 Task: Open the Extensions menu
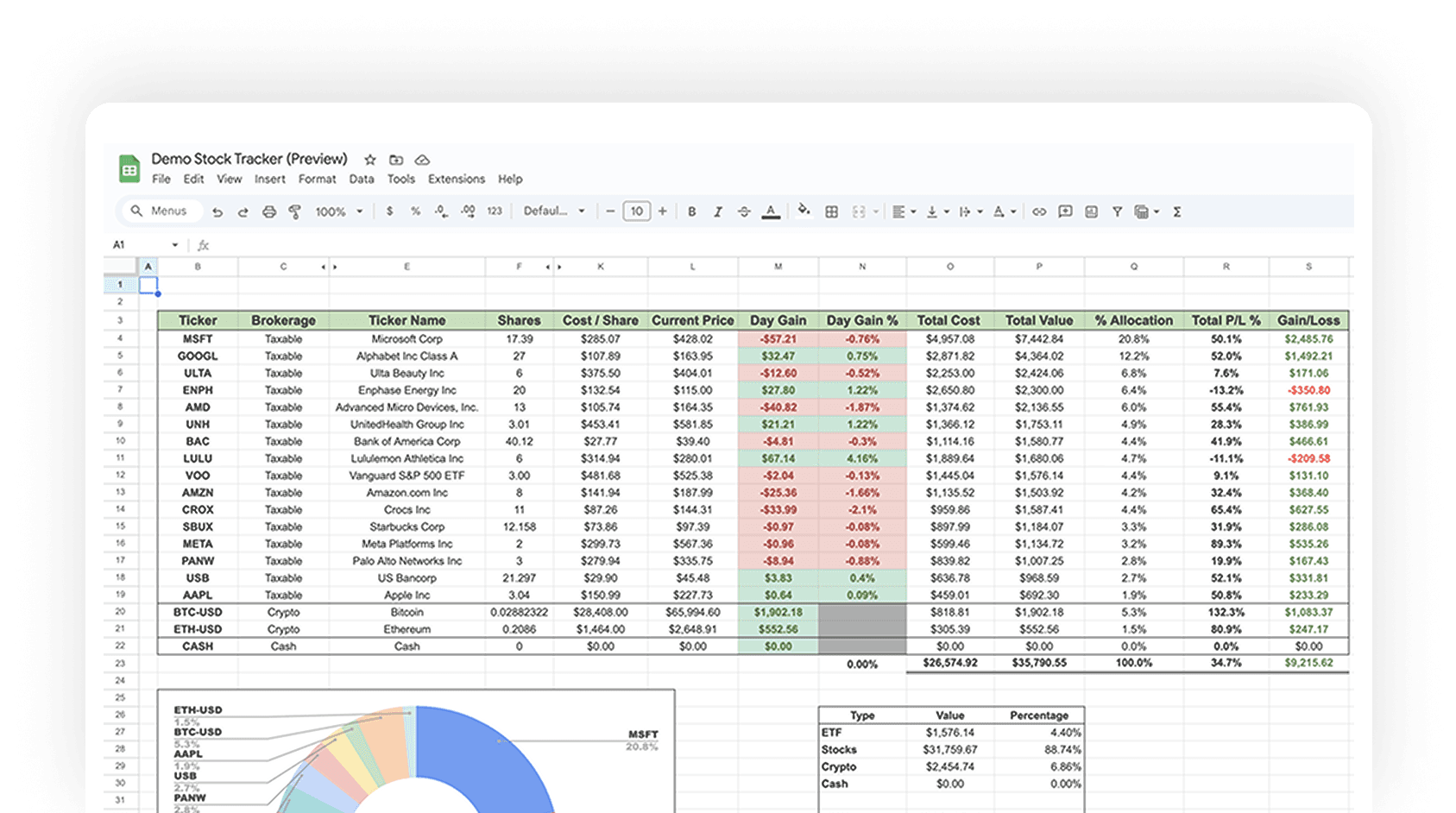pos(457,180)
